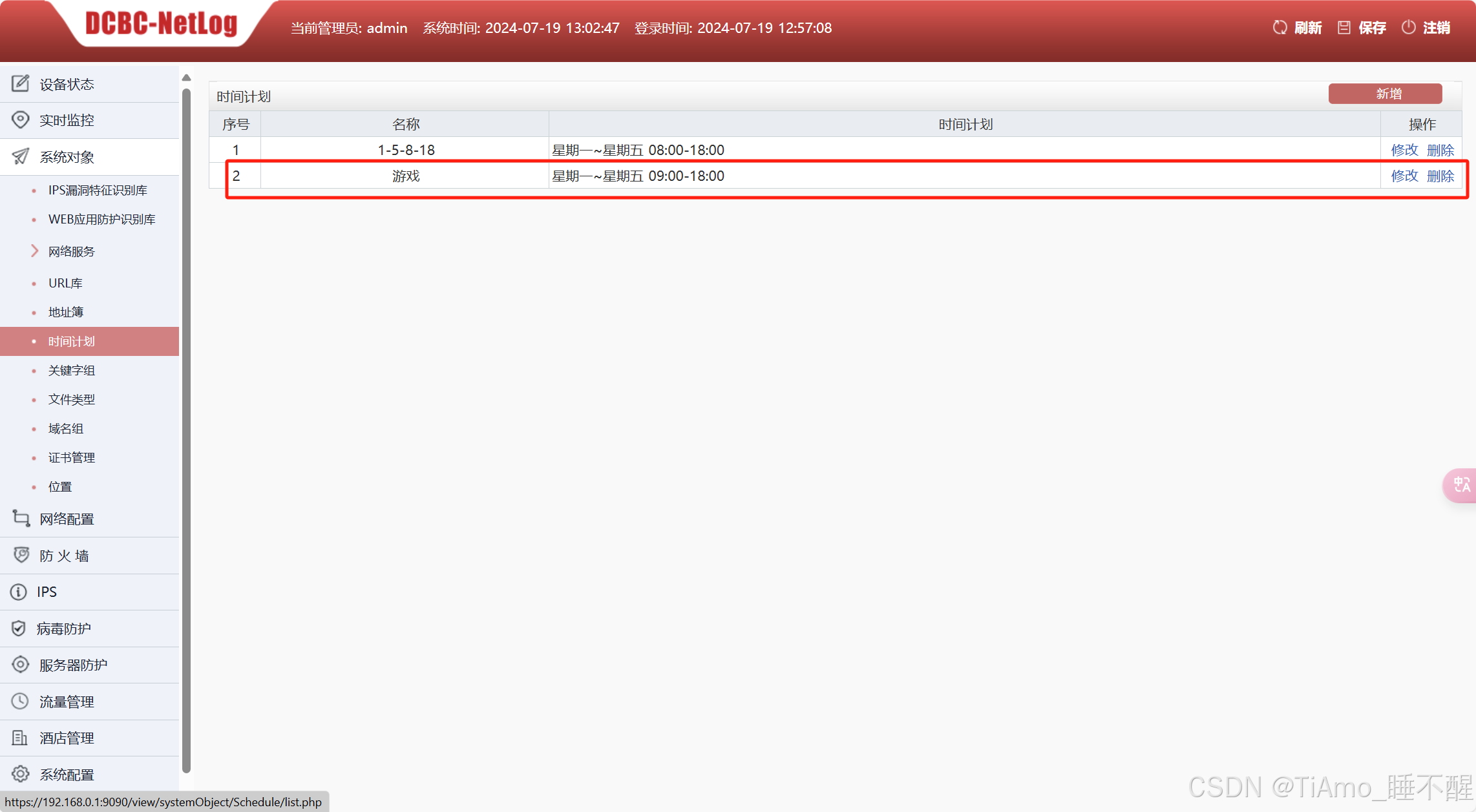Open the 位置 sidebar item

click(60, 486)
